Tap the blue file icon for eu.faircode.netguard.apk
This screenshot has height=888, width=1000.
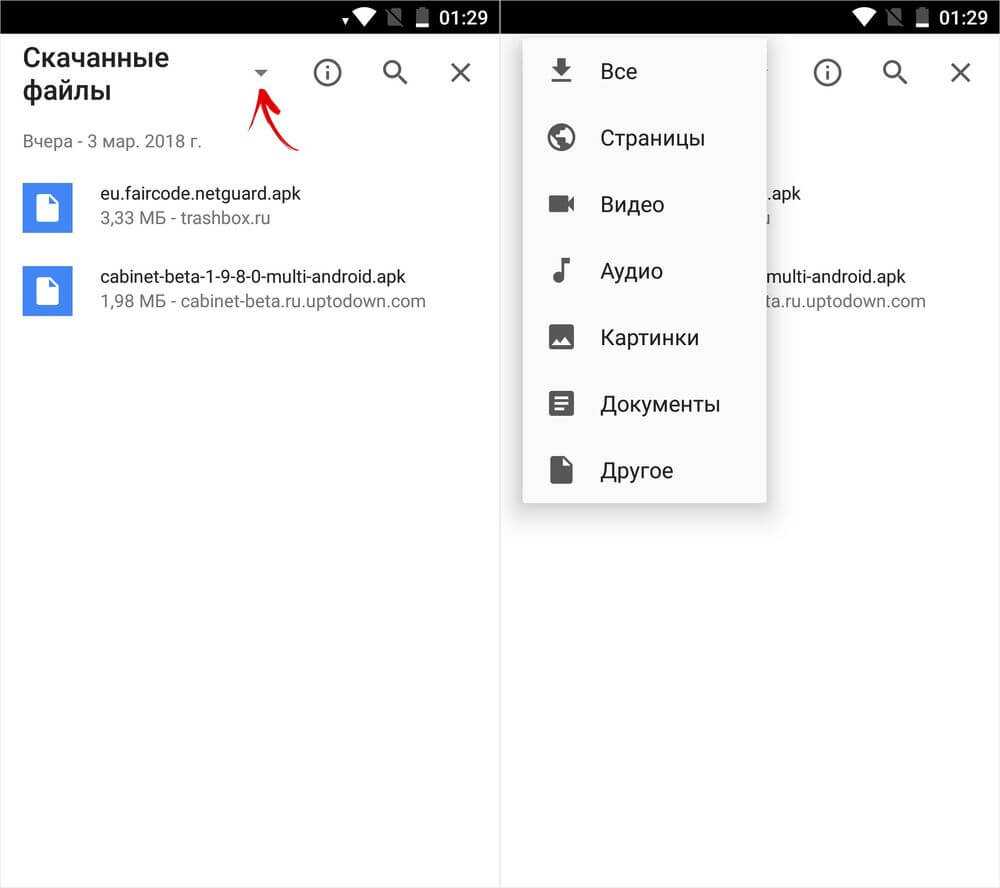point(47,208)
